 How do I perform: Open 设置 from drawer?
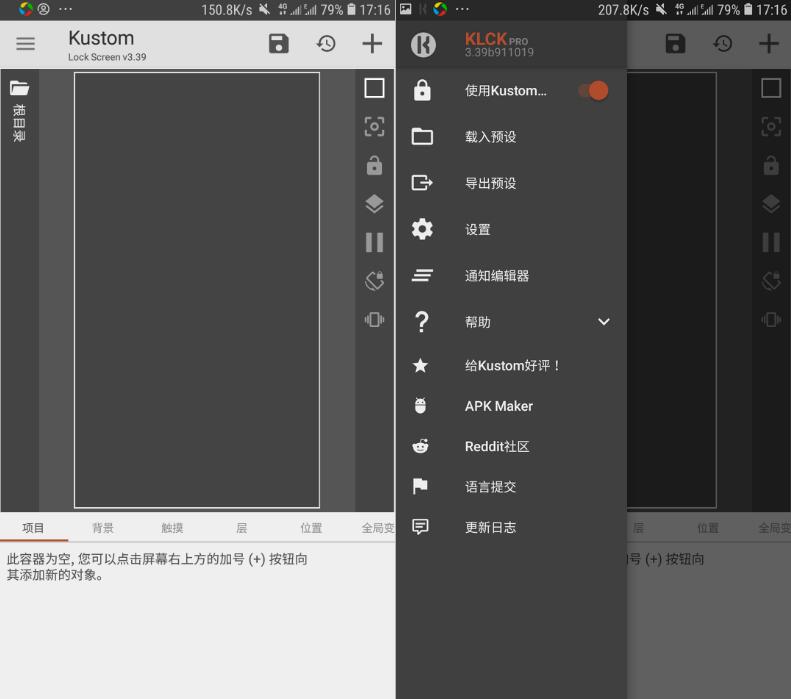click(x=511, y=229)
